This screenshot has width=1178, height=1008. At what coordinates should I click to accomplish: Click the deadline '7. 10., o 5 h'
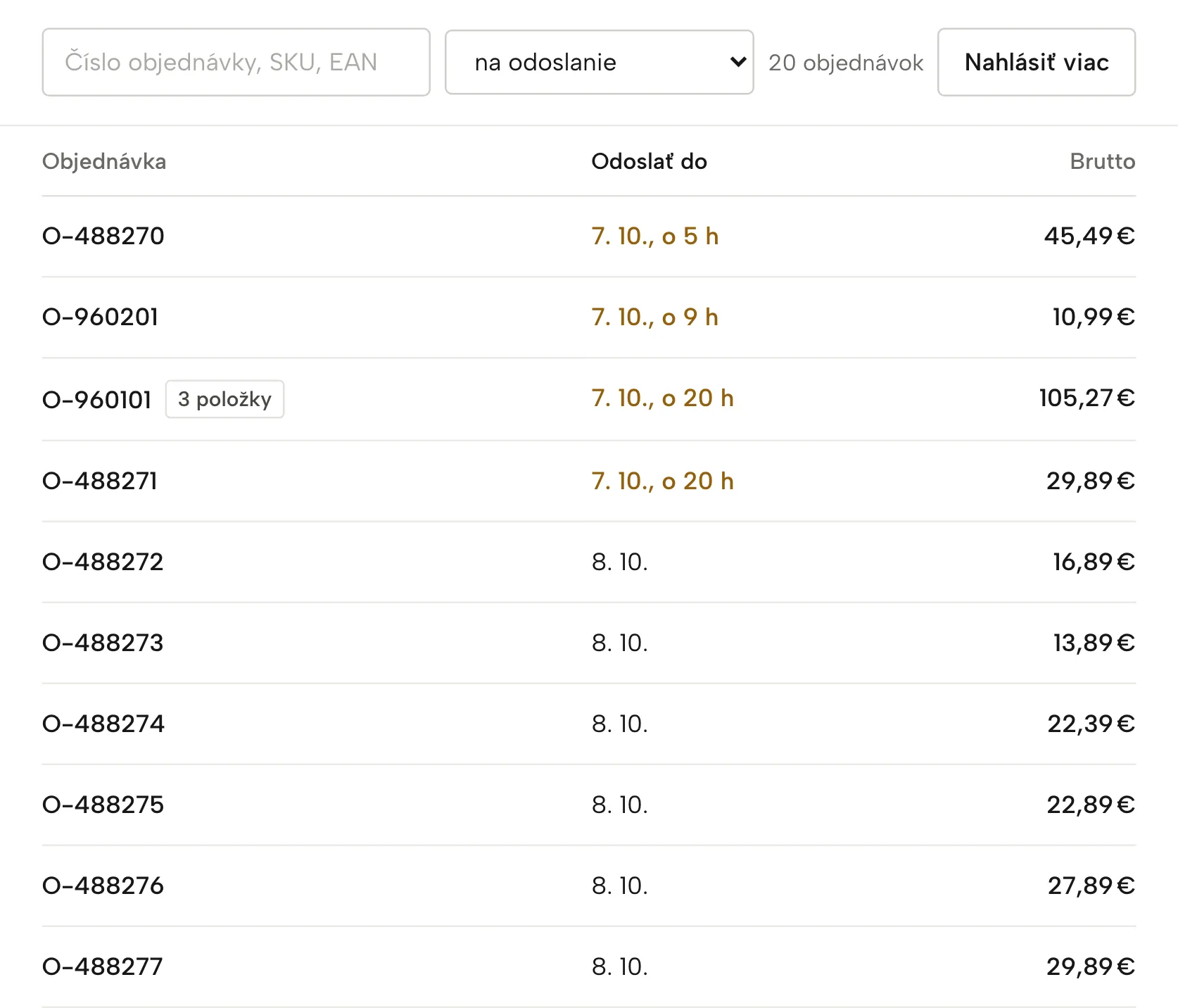click(x=655, y=236)
